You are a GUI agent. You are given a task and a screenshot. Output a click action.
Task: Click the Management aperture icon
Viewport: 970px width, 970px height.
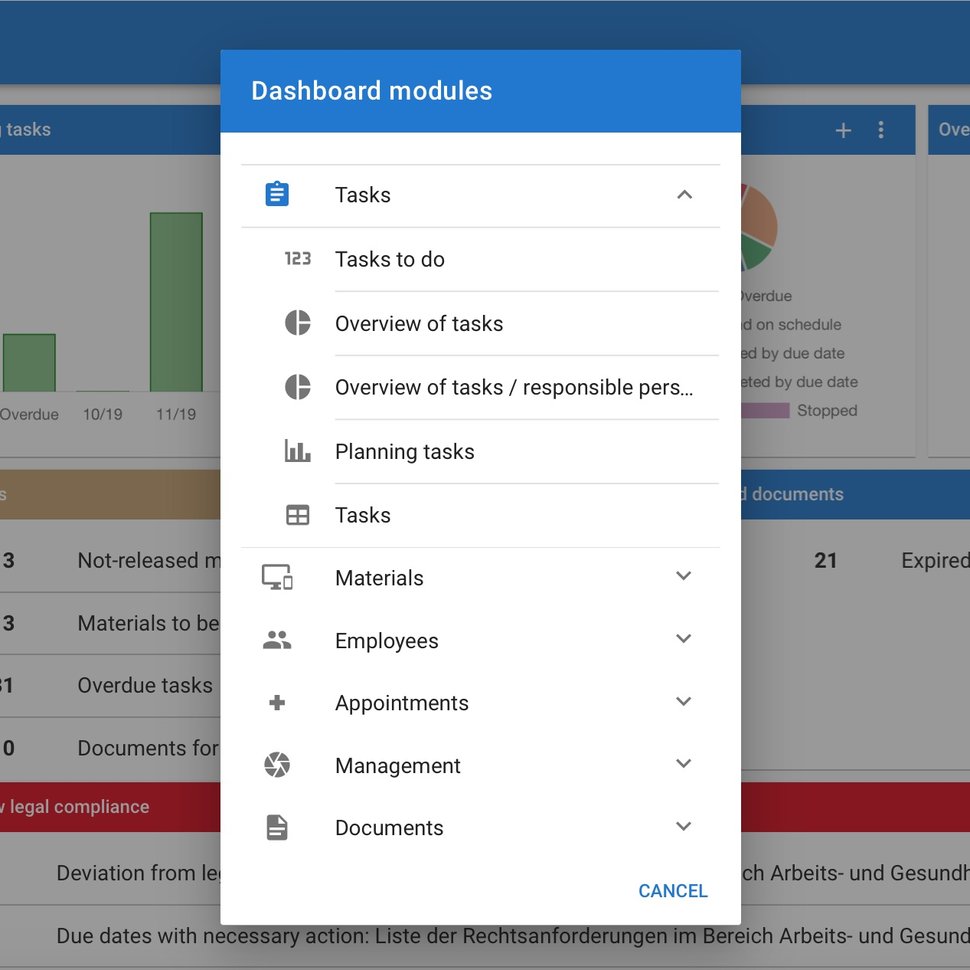pyautogui.click(x=277, y=765)
